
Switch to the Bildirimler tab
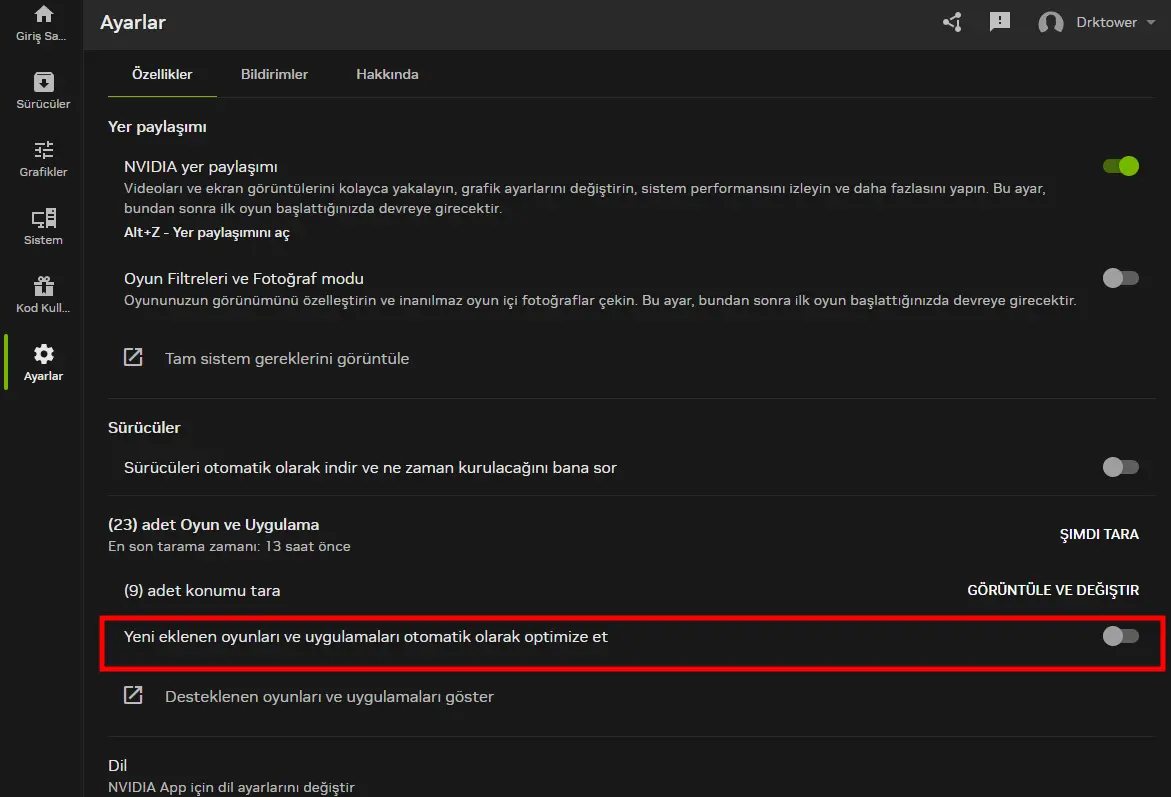274,74
